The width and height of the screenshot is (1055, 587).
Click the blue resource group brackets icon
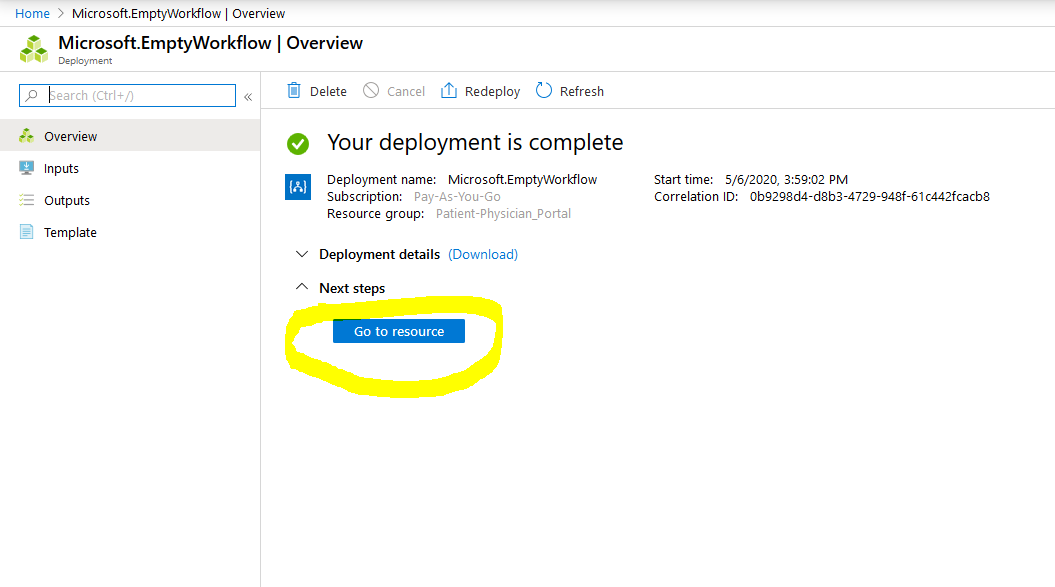(x=298, y=187)
